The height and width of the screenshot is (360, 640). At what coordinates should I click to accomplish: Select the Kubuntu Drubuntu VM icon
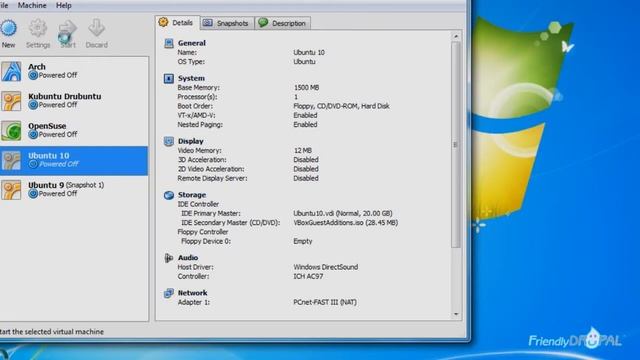click(11, 101)
